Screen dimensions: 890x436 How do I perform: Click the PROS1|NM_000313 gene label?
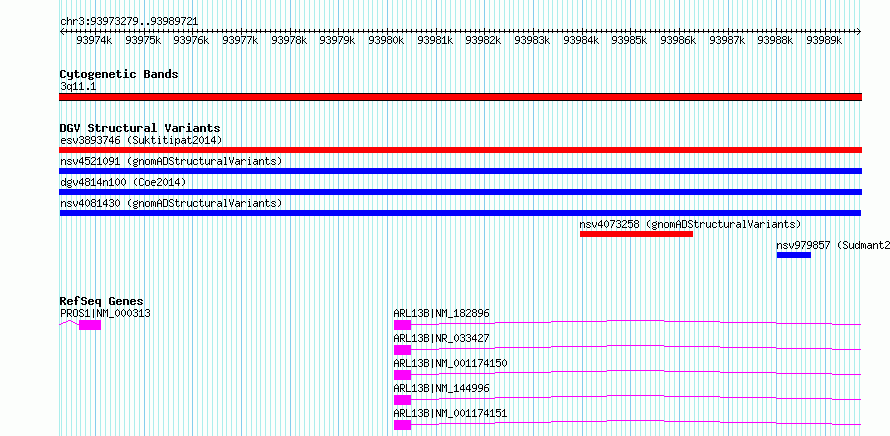(105, 313)
